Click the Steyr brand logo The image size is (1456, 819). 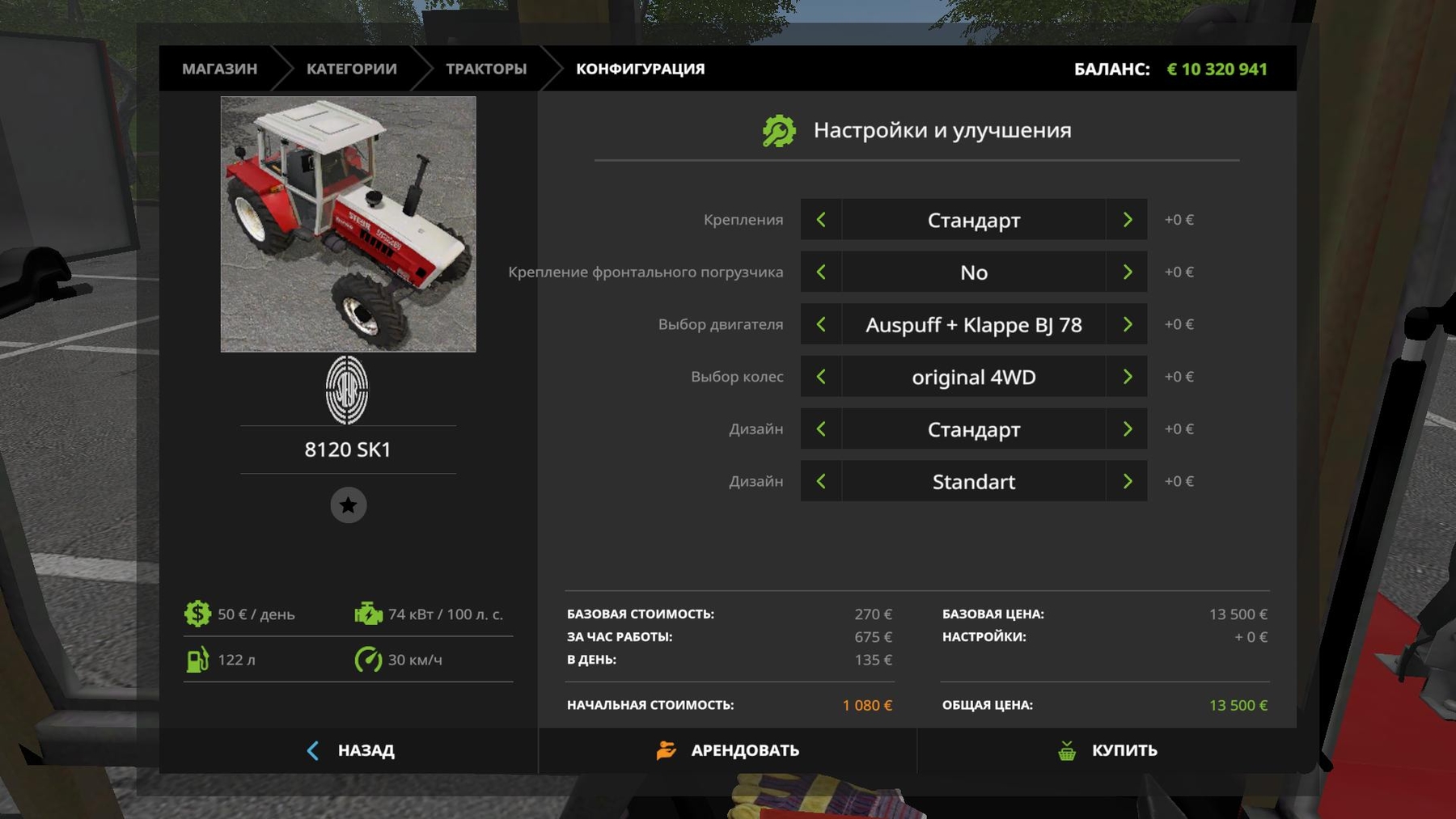point(347,390)
